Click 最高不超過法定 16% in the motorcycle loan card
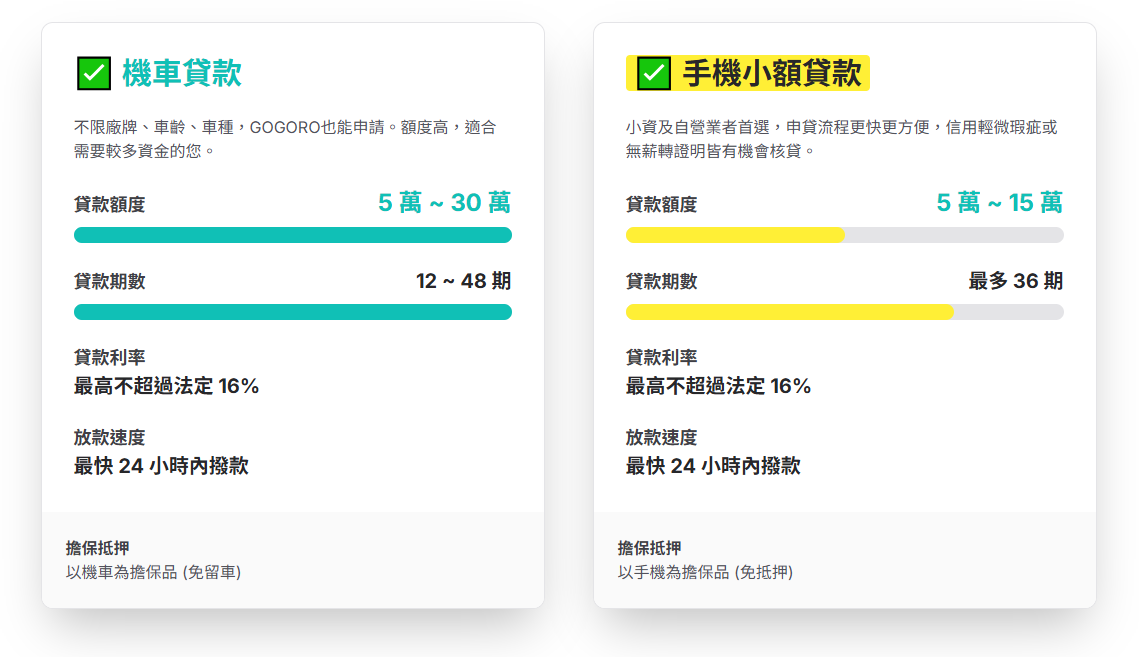The height and width of the screenshot is (657, 1139). click(166, 386)
